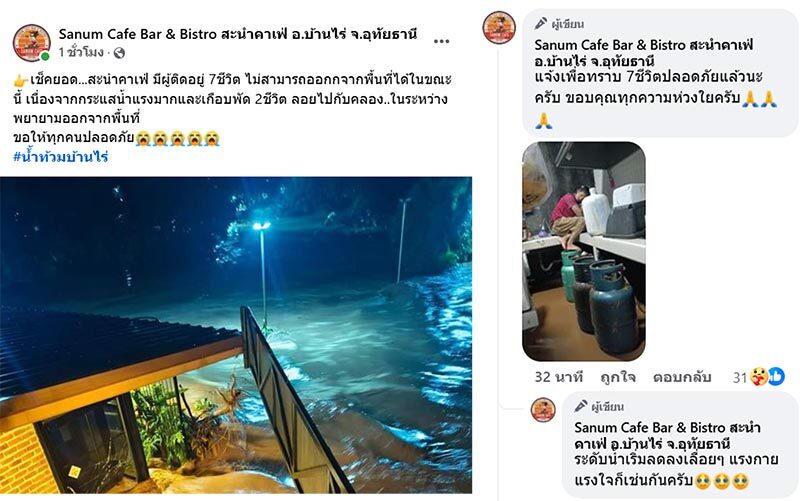Screen dimensions: 800x501
Task: Click Sanum Cafe profile picture on post
Action: pyautogui.click(x=32, y=42)
